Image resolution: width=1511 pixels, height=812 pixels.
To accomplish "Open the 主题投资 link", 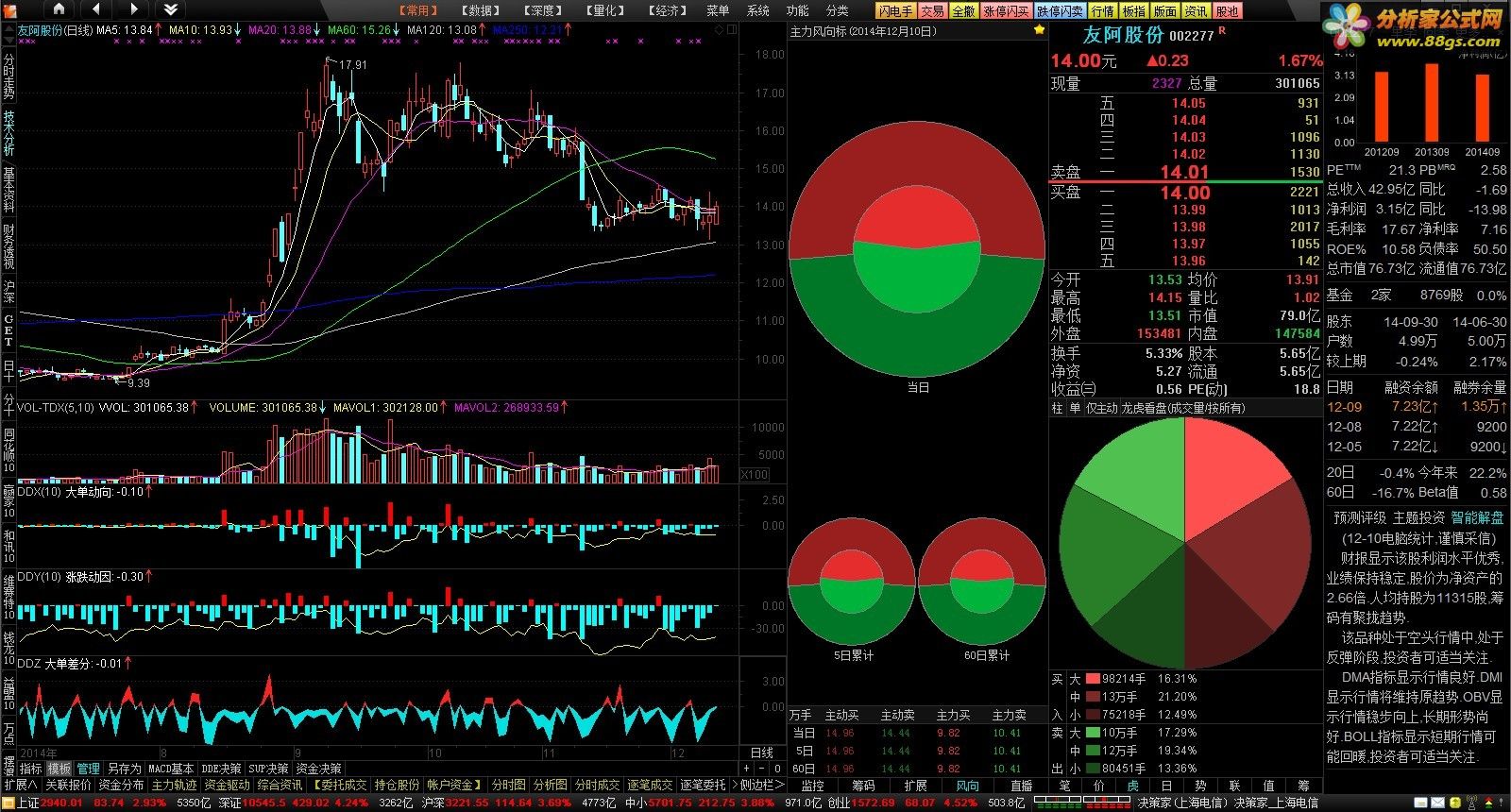I will (1418, 517).
